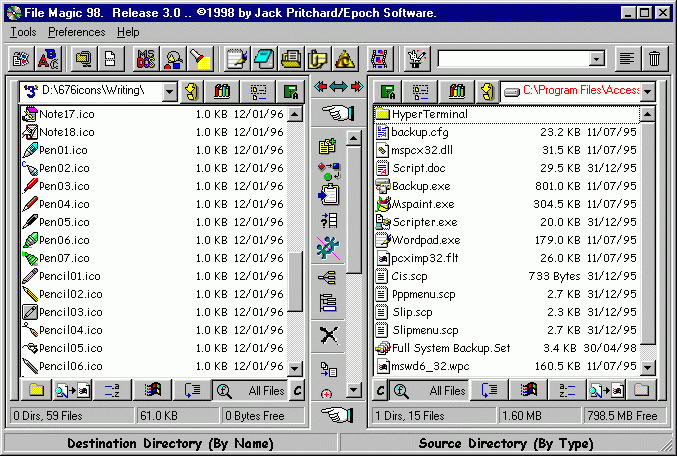Click the shapes and person toolbar icon
The height and width of the screenshot is (456, 677).
click(173, 59)
